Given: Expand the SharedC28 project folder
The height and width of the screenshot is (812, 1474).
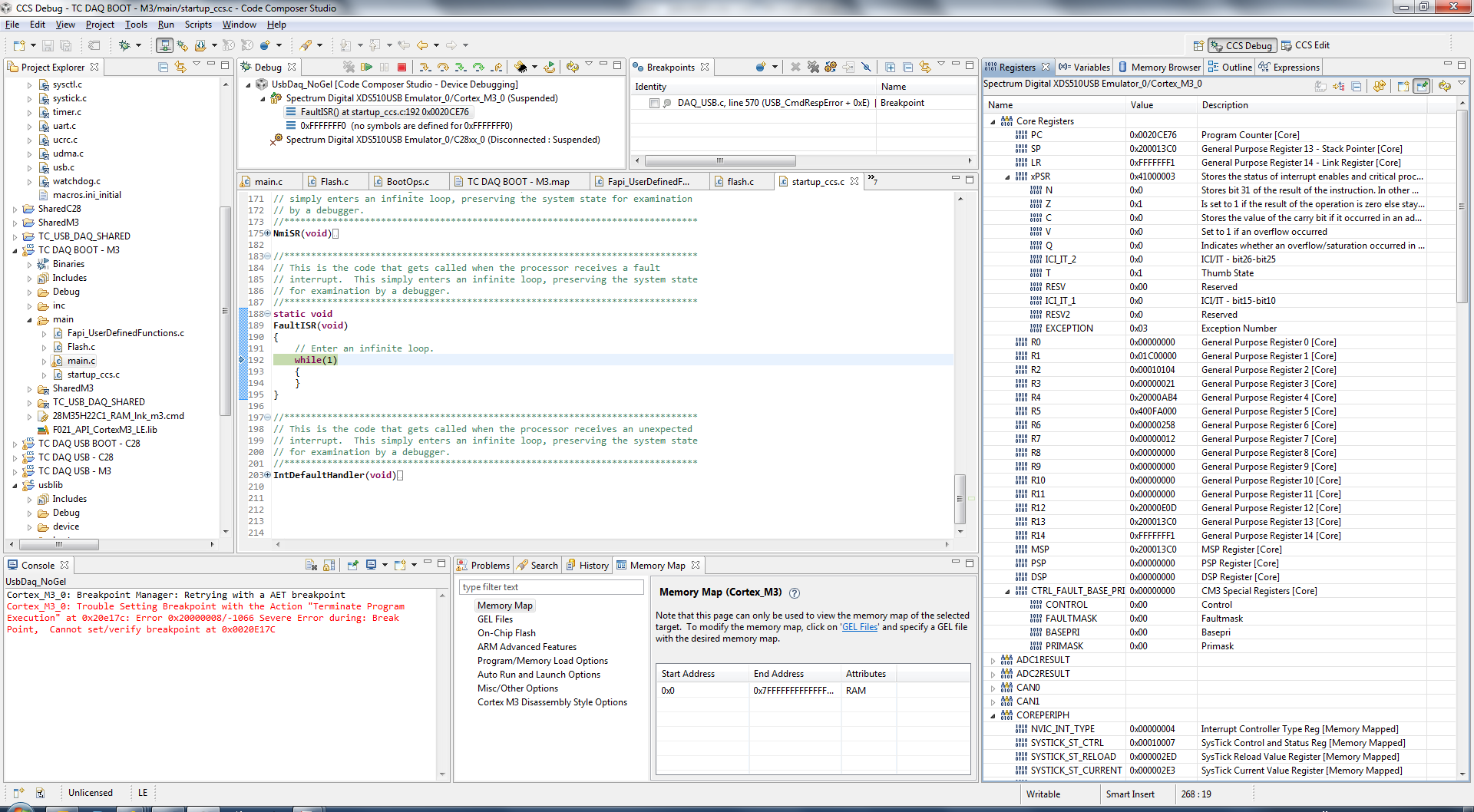Looking at the screenshot, I should (15, 210).
